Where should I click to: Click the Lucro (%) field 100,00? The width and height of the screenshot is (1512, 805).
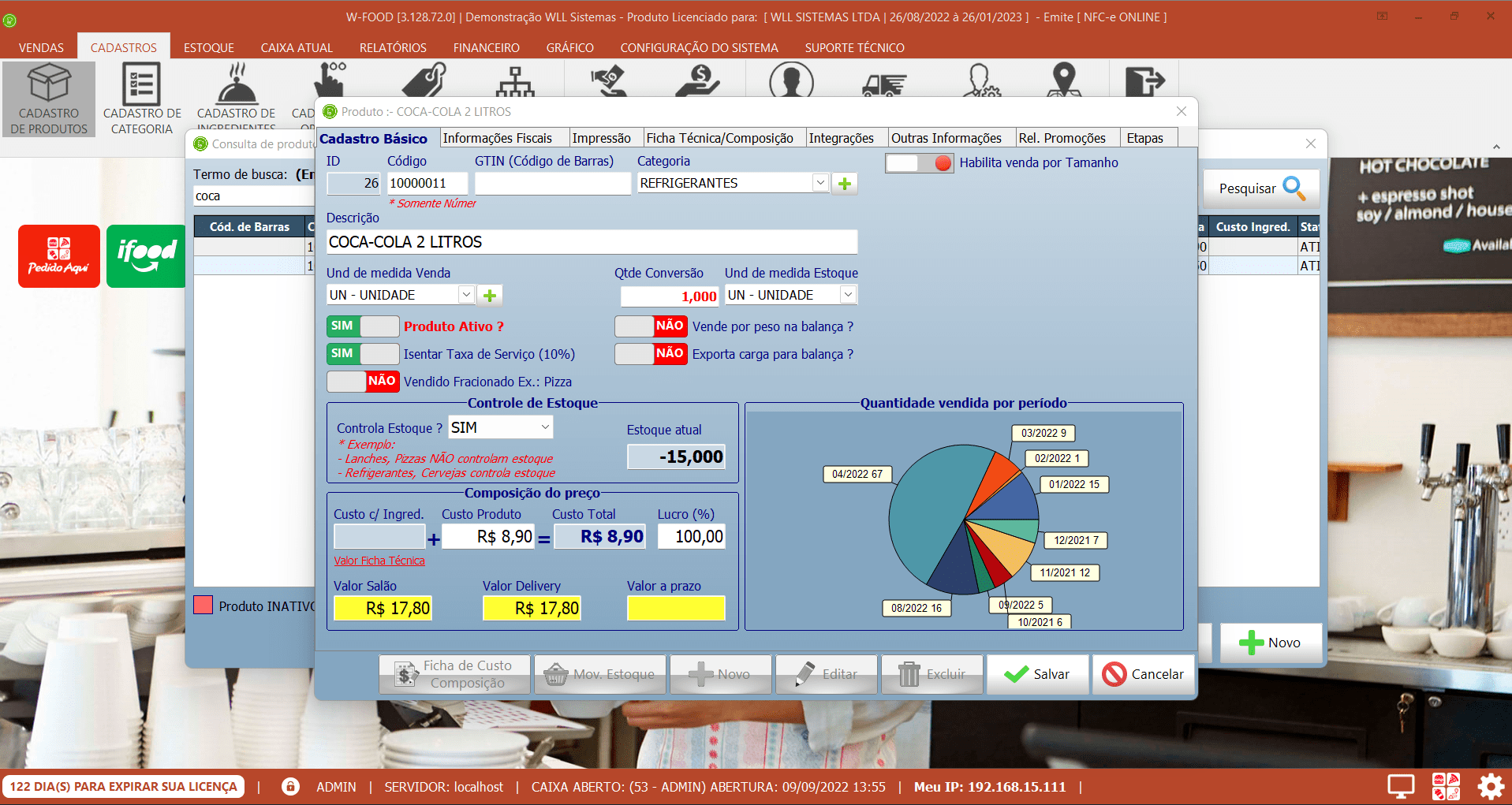coord(690,536)
